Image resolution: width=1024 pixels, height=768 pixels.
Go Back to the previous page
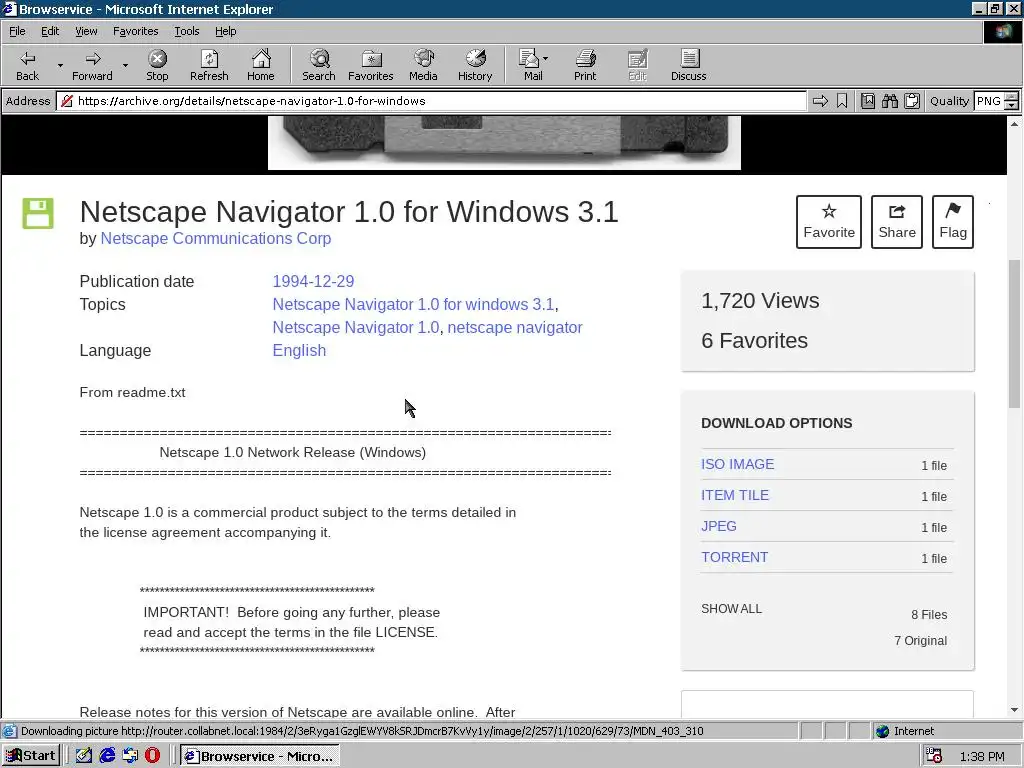click(27, 65)
